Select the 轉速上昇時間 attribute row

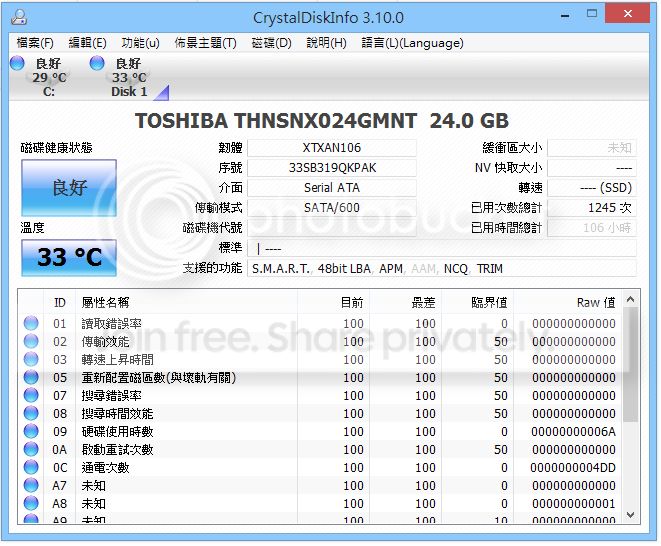click(320, 360)
